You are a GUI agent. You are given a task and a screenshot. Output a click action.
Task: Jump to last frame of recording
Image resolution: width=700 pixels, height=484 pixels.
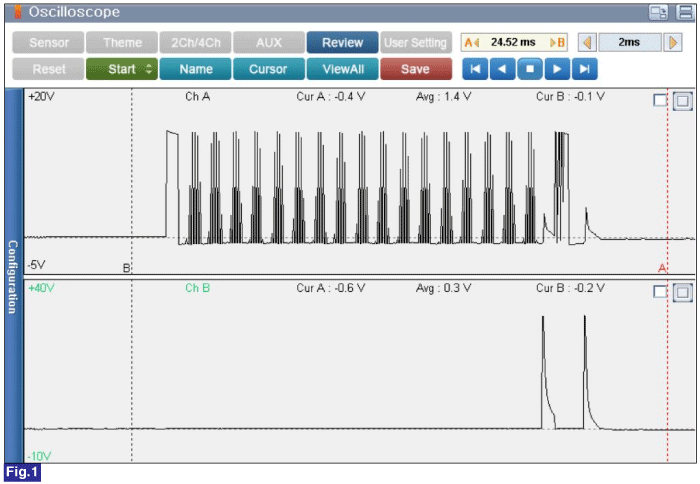584,69
